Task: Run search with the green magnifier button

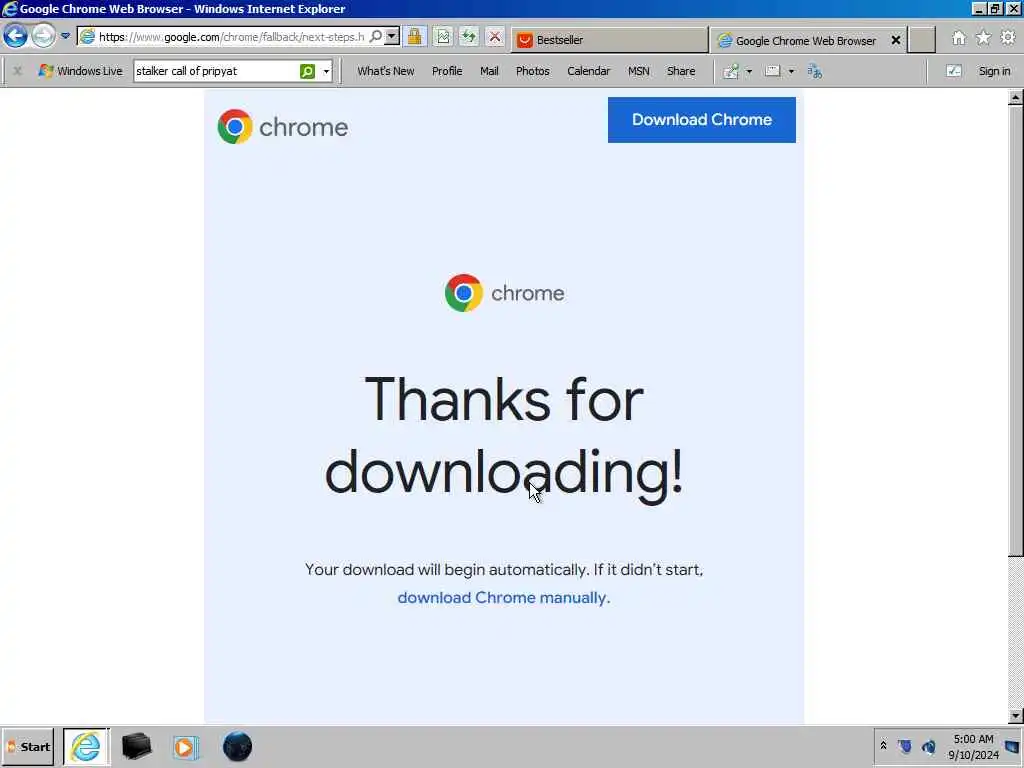Action: tap(307, 71)
